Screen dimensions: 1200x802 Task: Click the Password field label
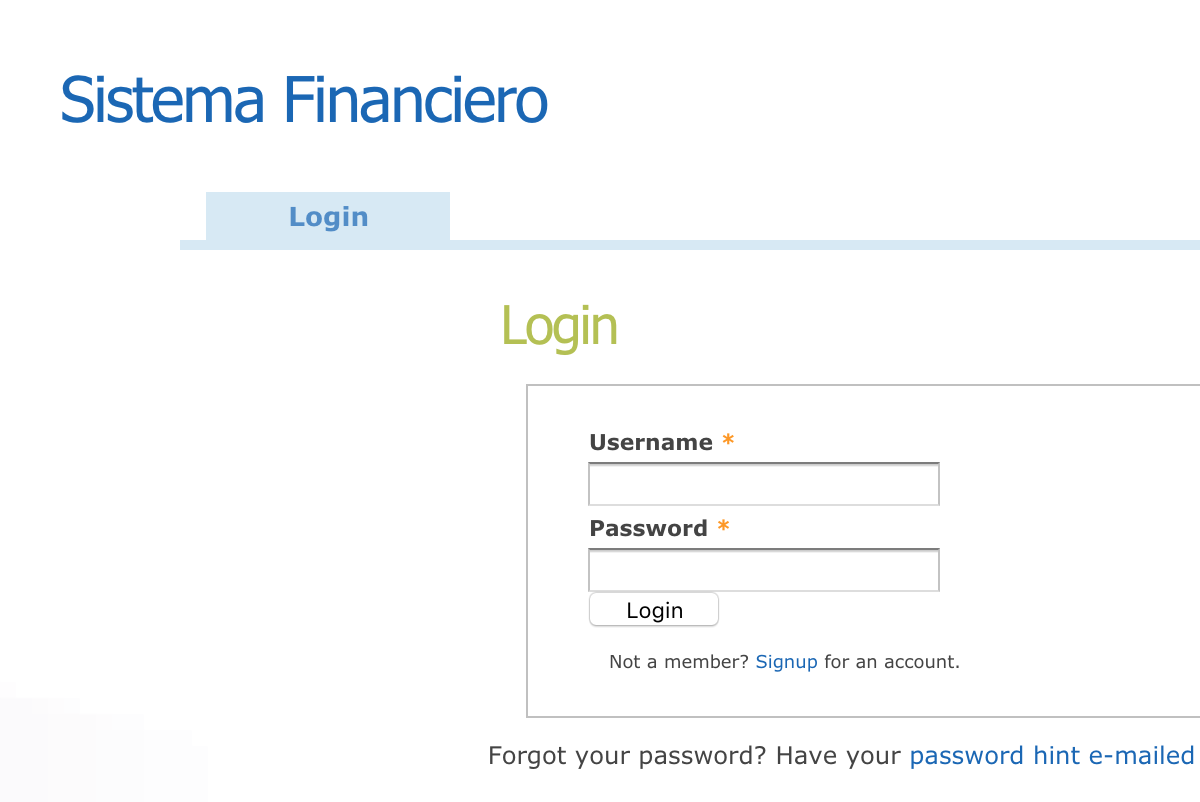coord(648,528)
